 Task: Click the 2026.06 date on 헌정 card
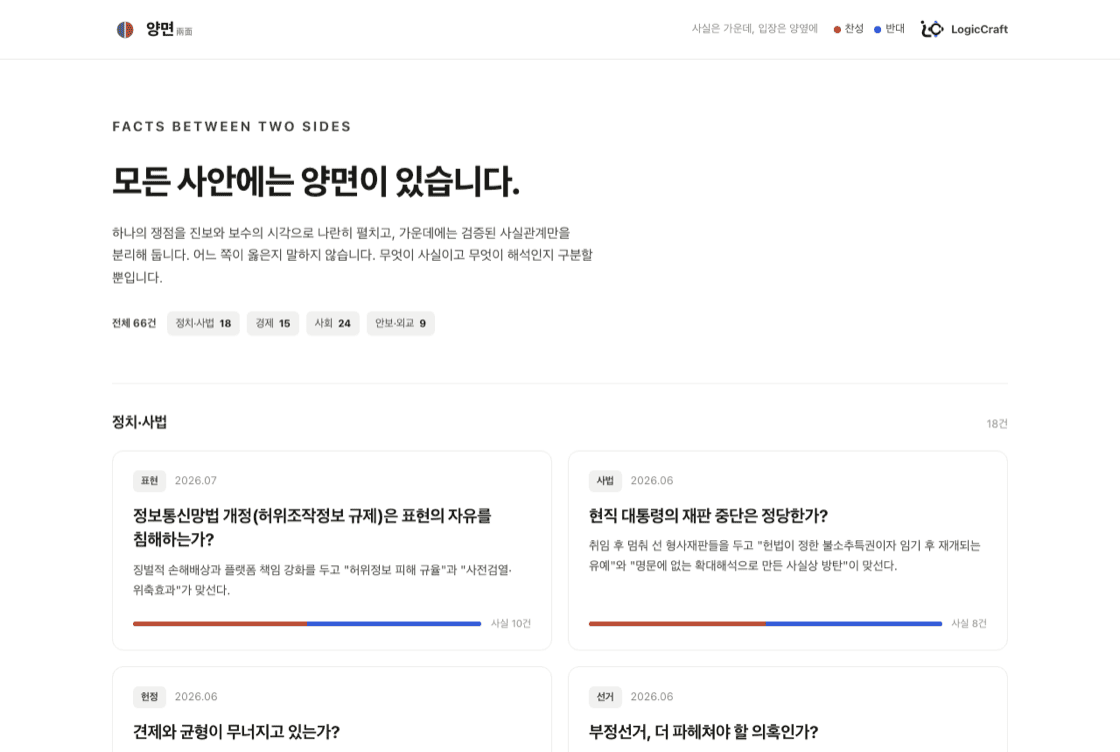click(x=196, y=696)
